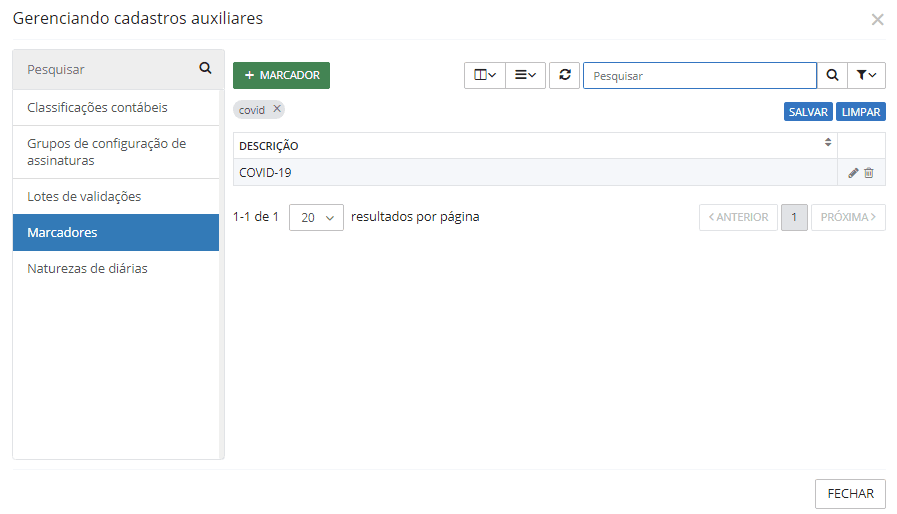Remove the covid filter tag
The image size is (897, 514).
point(277,110)
